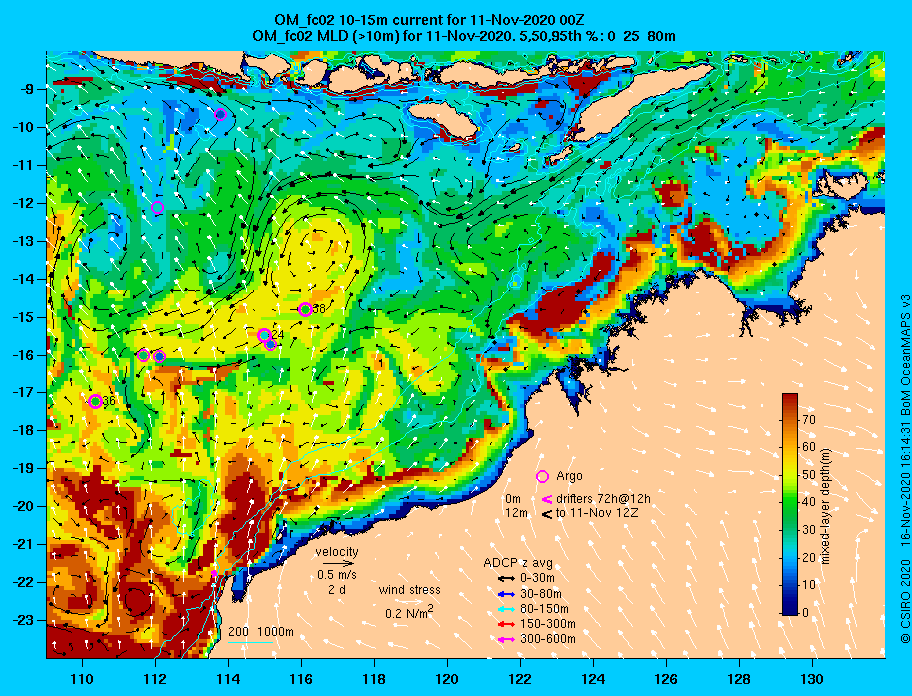
Task: Click the magenta 0m drifter arrowhead in legend
Action: (547, 499)
